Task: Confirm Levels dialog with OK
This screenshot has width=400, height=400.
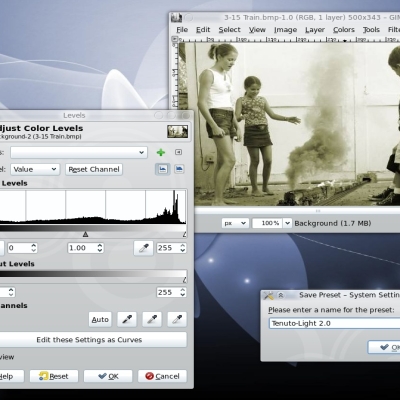Action: coord(108,376)
